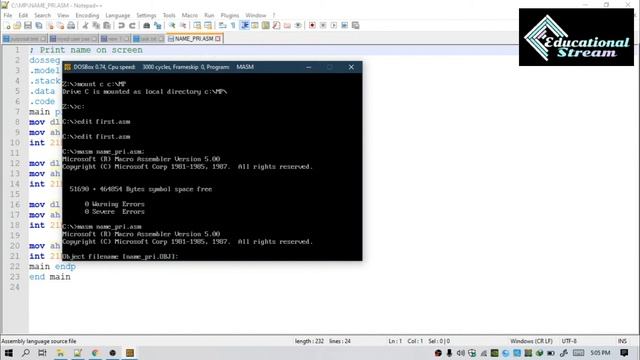Click the UTF-8 encoding status entry

pos(569,341)
